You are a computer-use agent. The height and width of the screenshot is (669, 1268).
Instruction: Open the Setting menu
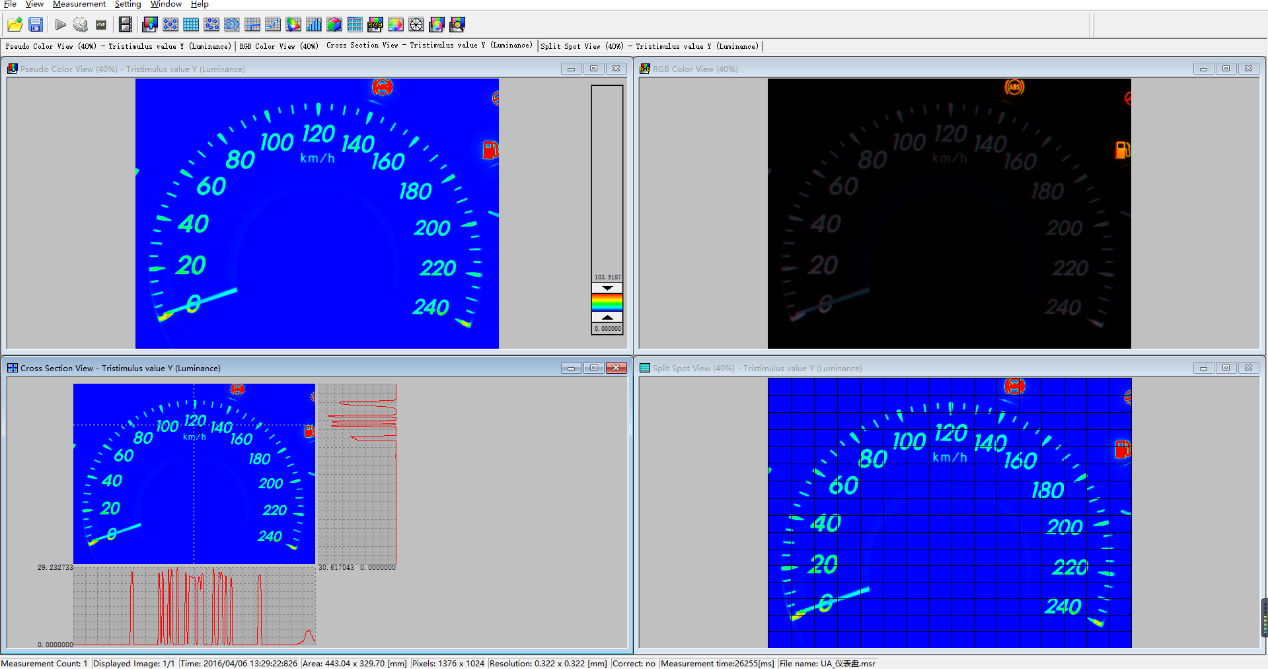click(128, 4)
